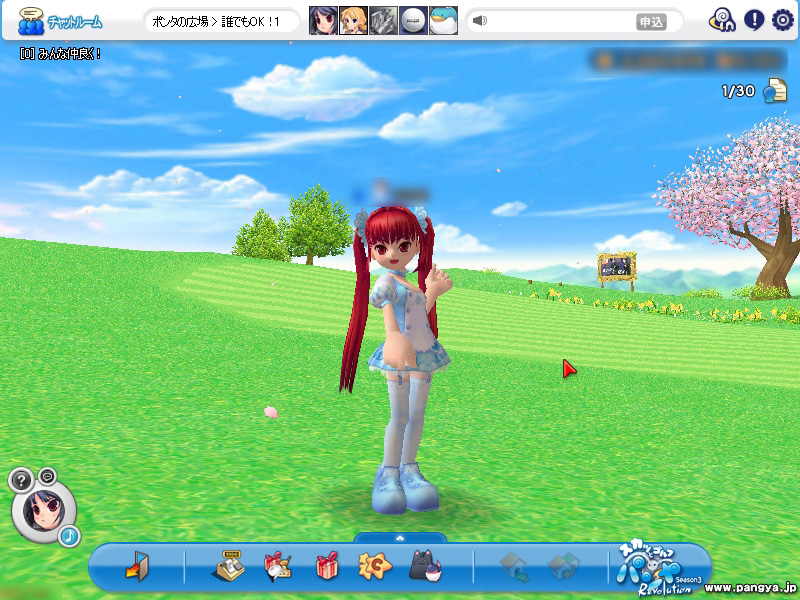Click the gift box with card icon

[277, 566]
